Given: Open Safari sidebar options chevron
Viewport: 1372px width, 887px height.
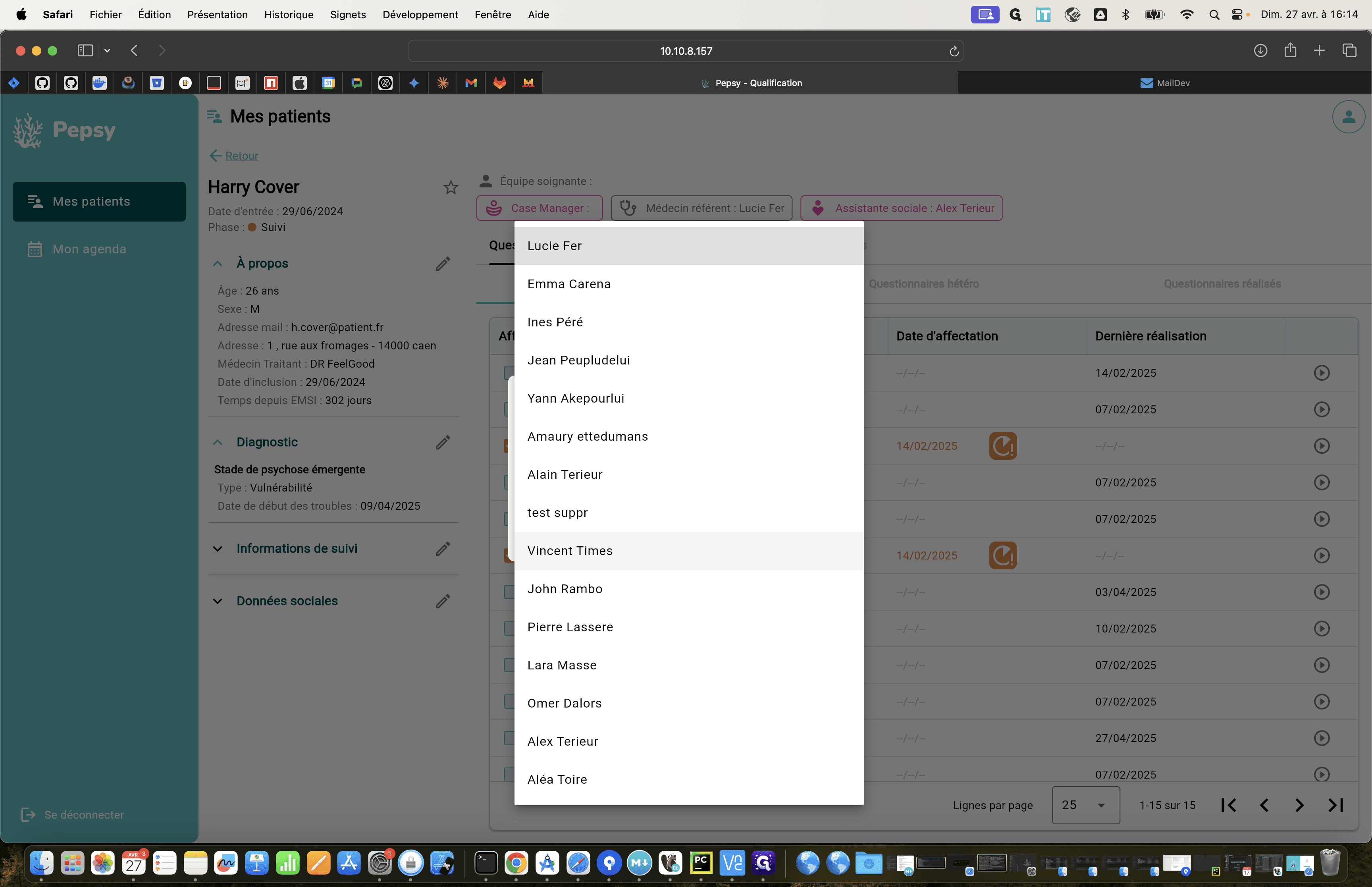Looking at the screenshot, I should pos(107,51).
